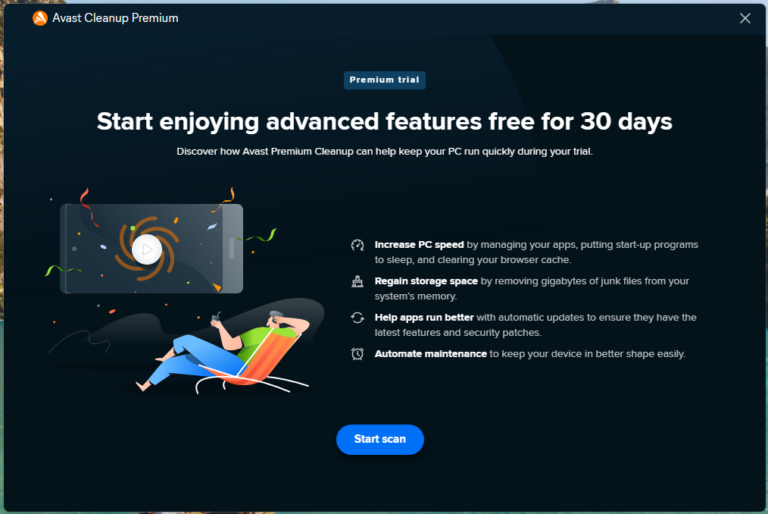The width and height of the screenshot is (768, 514).
Task: Click the 'Start enjoying advanced features' headline
Action: (384, 122)
